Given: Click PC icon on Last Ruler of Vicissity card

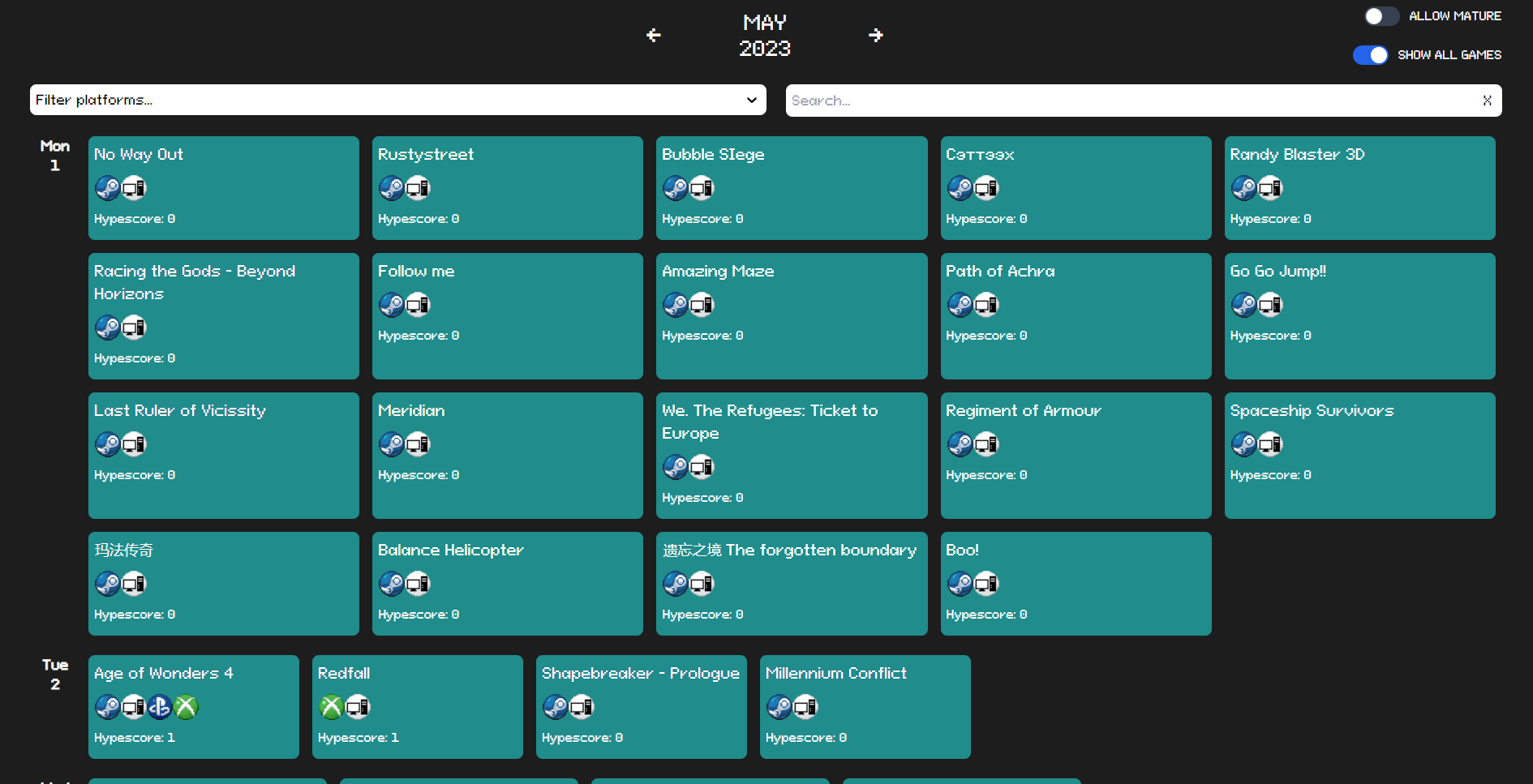Looking at the screenshot, I should [x=134, y=444].
